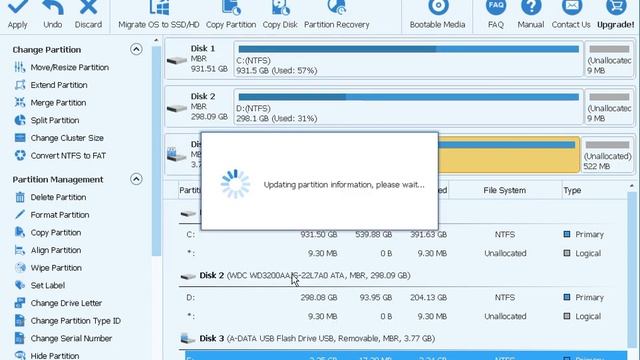The width and height of the screenshot is (640, 360).
Task: Select Disk 1 unallocated 9 MB block
Action: coord(609,59)
